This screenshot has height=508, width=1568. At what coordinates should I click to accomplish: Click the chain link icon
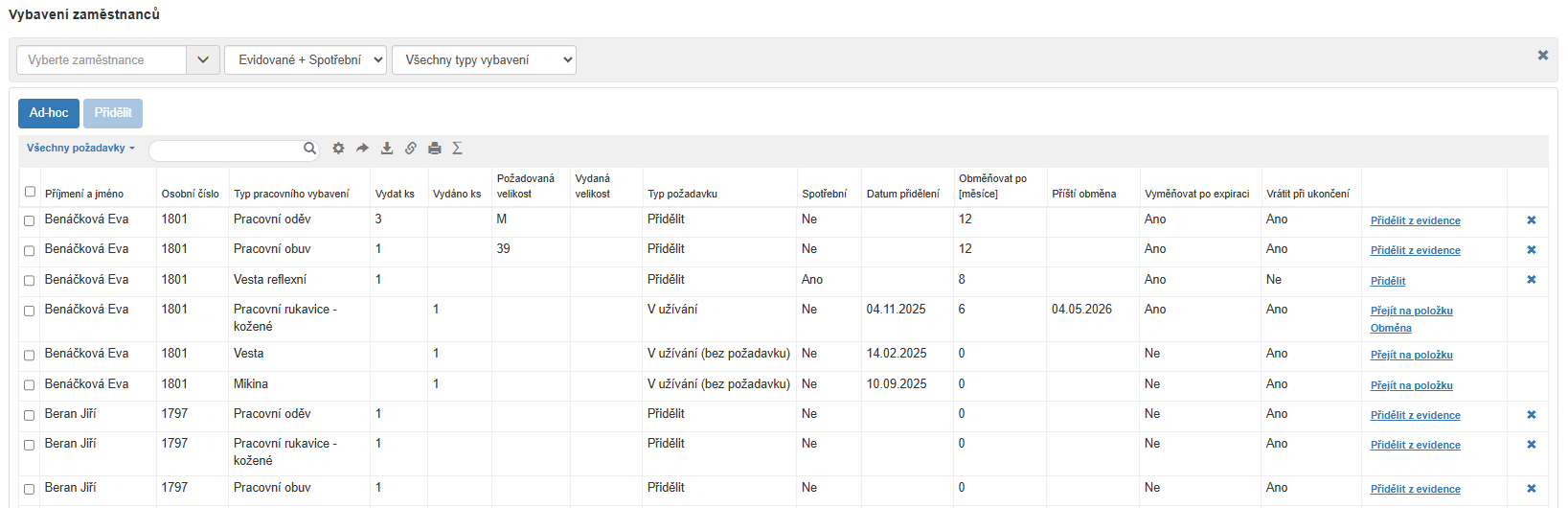[x=411, y=149]
